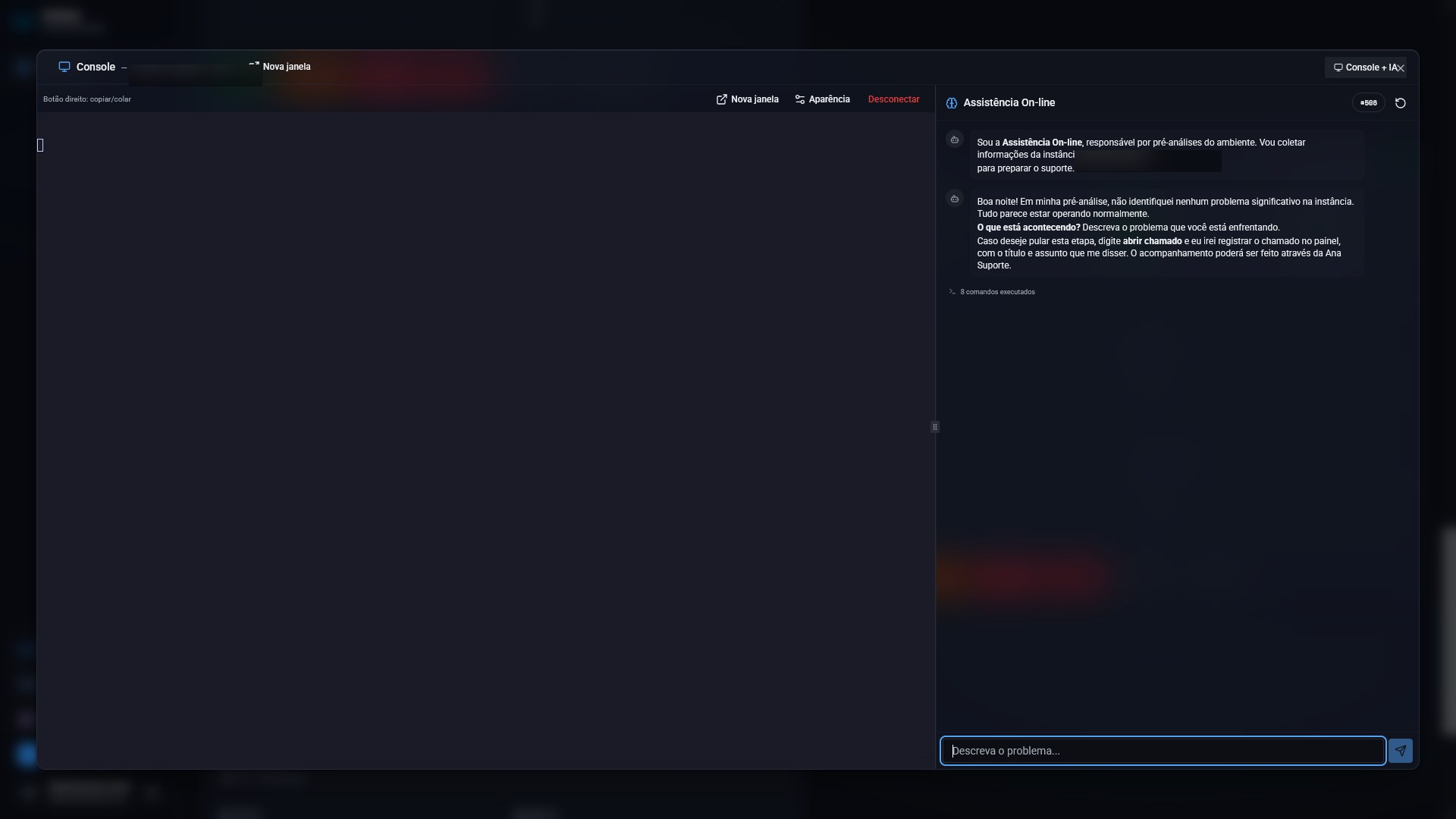Send the message with the paper plane button

(x=1401, y=751)
